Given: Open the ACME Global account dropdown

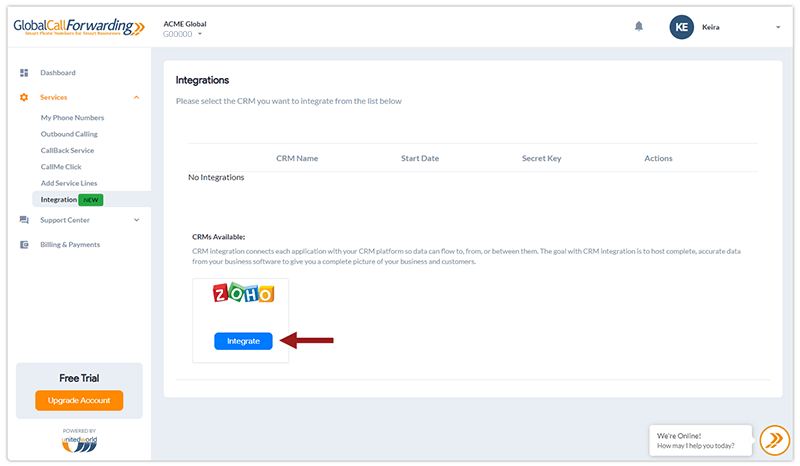Looking at the screenshot, I should (200, 34).
